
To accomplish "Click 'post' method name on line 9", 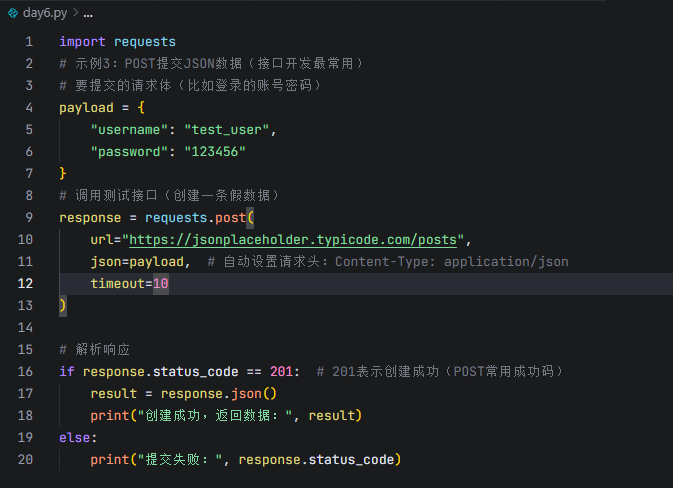I will (230, 218).
